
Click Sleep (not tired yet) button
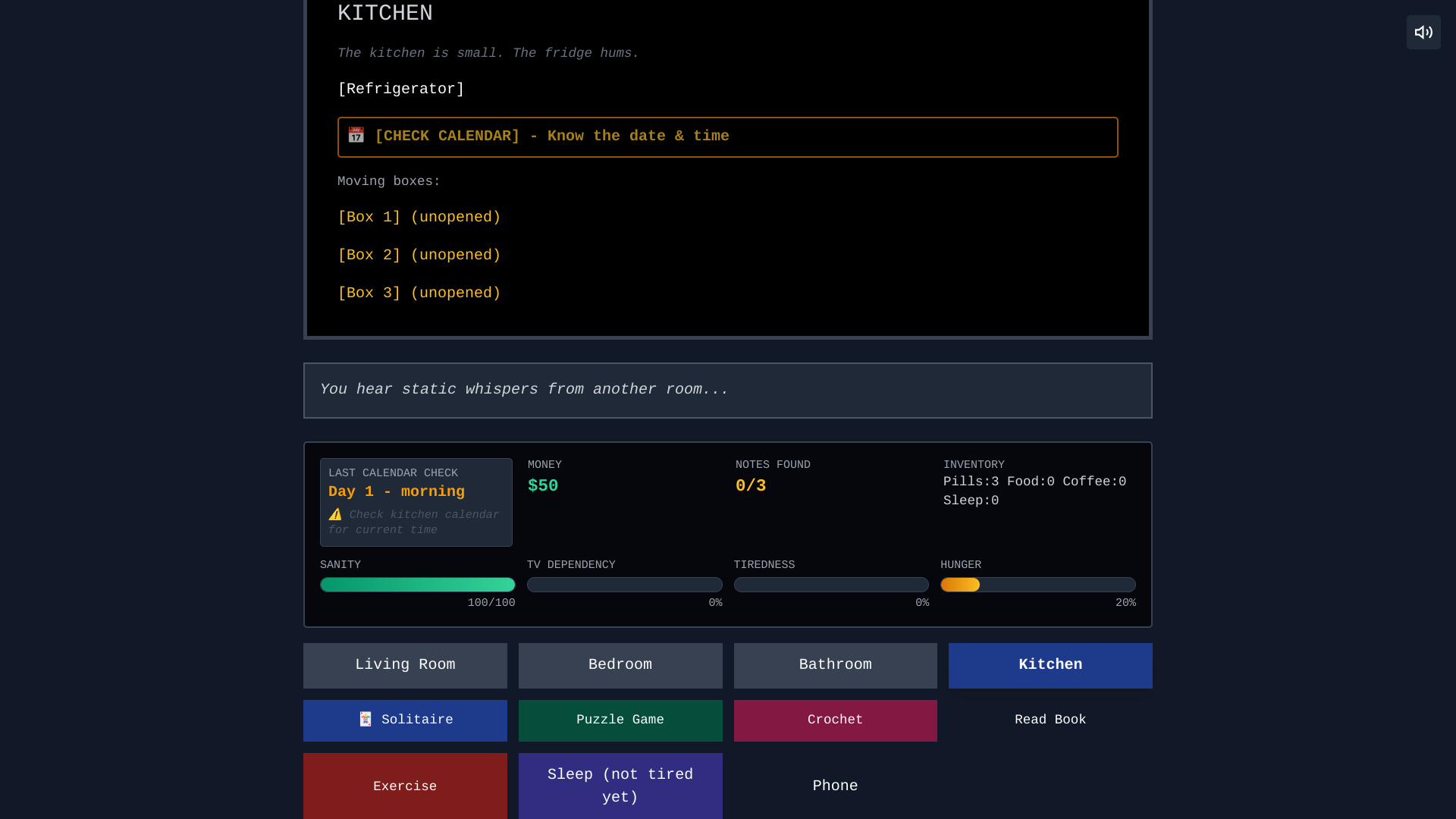click(x=620, y=786)
